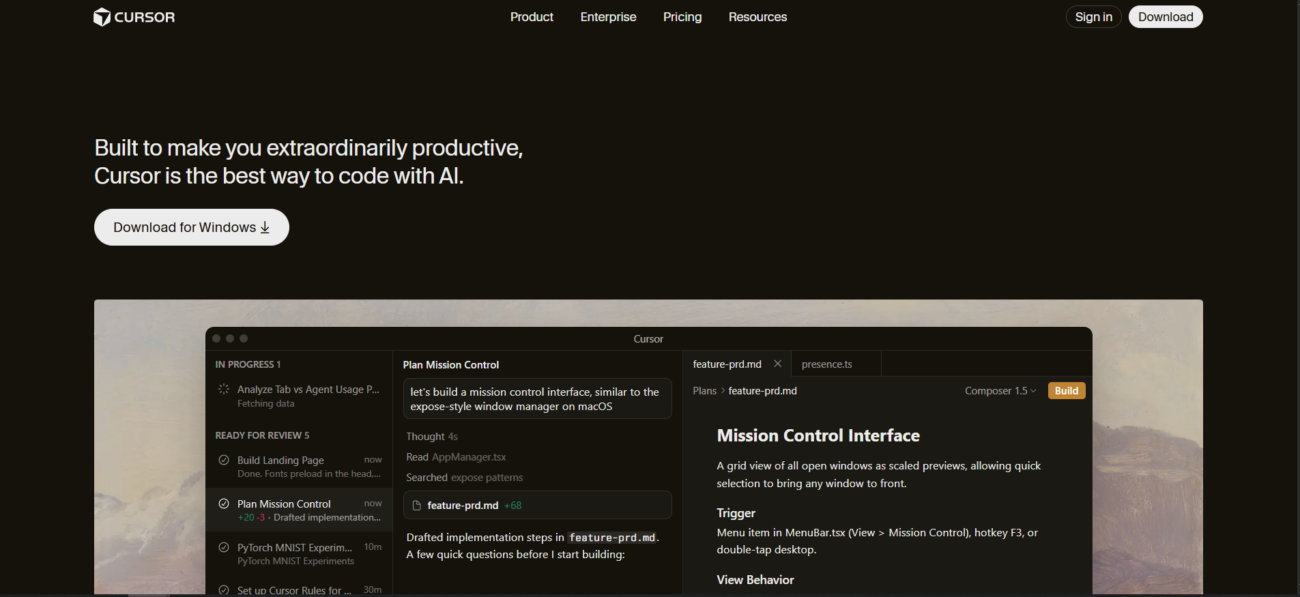Open the Product menu
Screen dimensions: 1300x597
(531, 17)
